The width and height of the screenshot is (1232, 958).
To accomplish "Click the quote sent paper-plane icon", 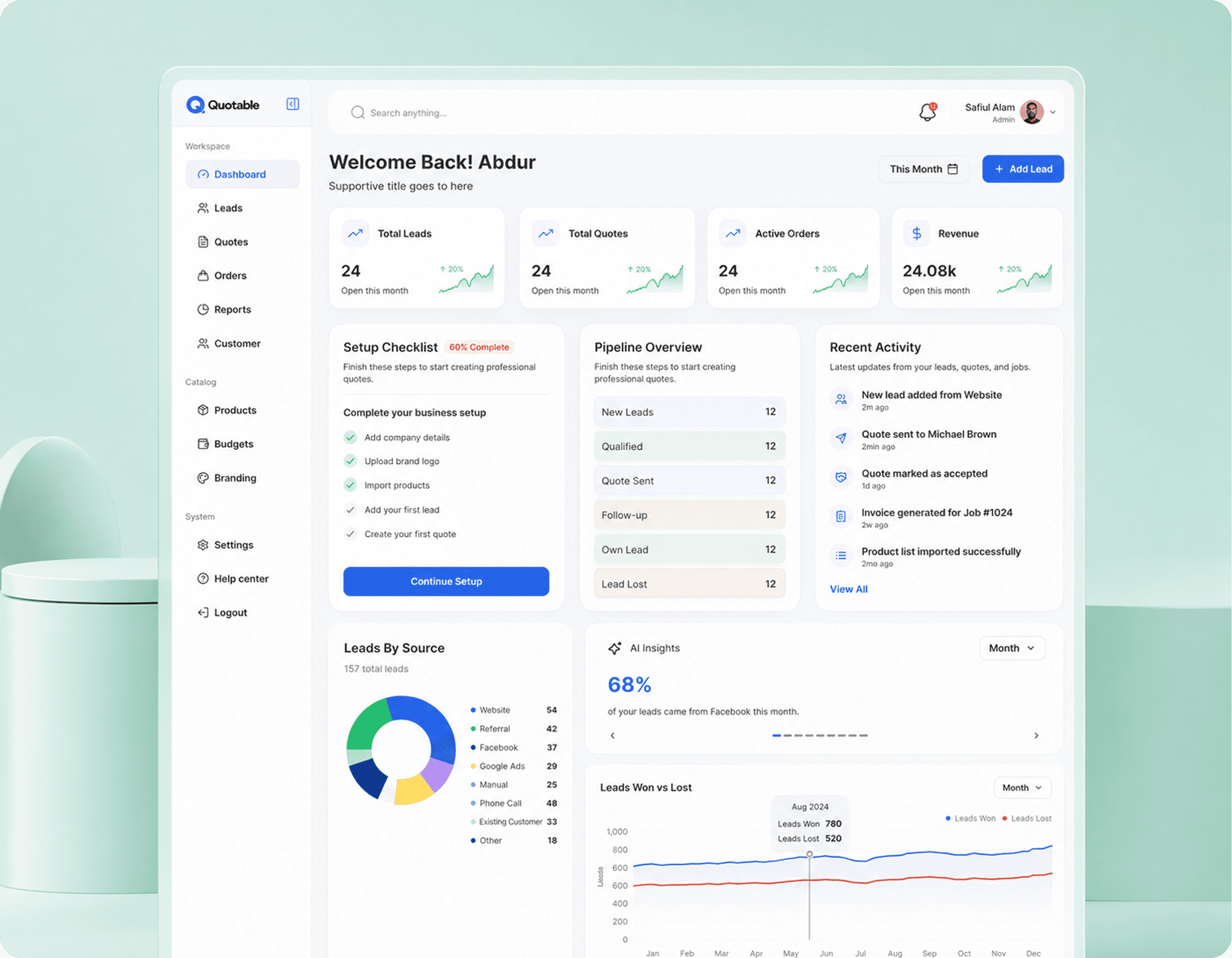I will coord(841,438).
